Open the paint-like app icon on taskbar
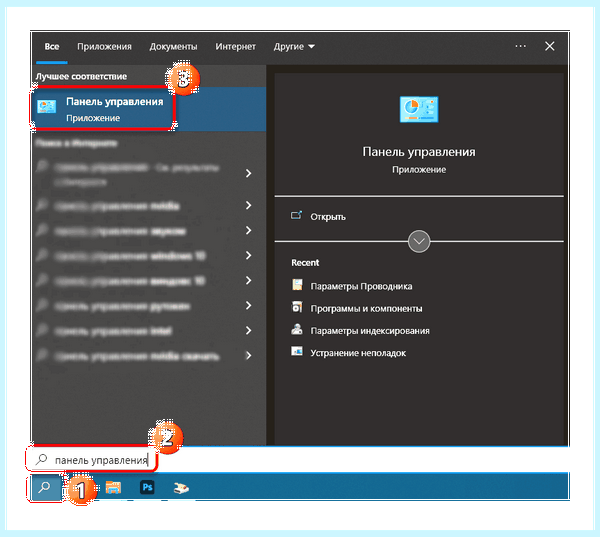Viewport: 600px width, 537px height. click(x=181, y=488)
